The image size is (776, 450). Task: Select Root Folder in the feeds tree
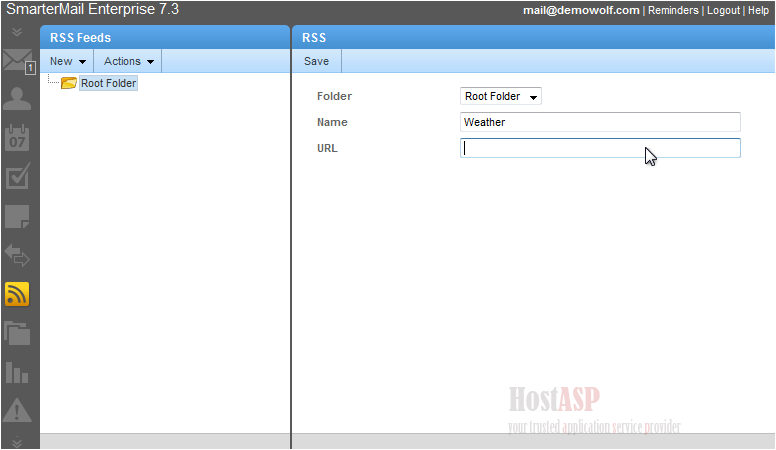pos(108,83)
